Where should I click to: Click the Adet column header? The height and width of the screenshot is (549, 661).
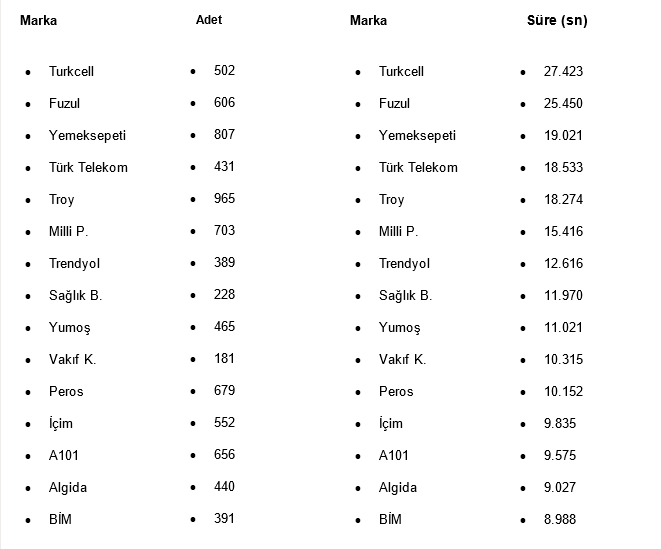coord(209,20)
